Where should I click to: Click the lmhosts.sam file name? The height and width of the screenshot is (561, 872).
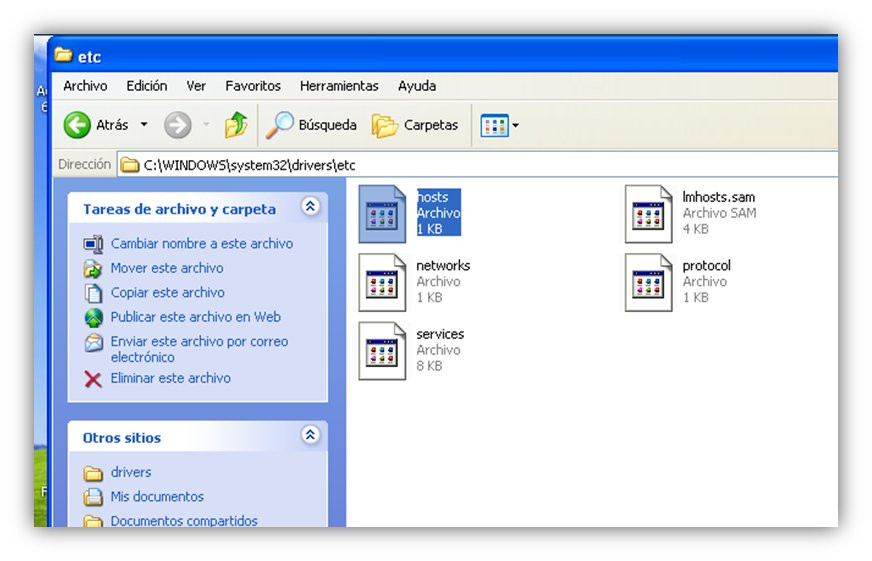click(x=719, y=197)
